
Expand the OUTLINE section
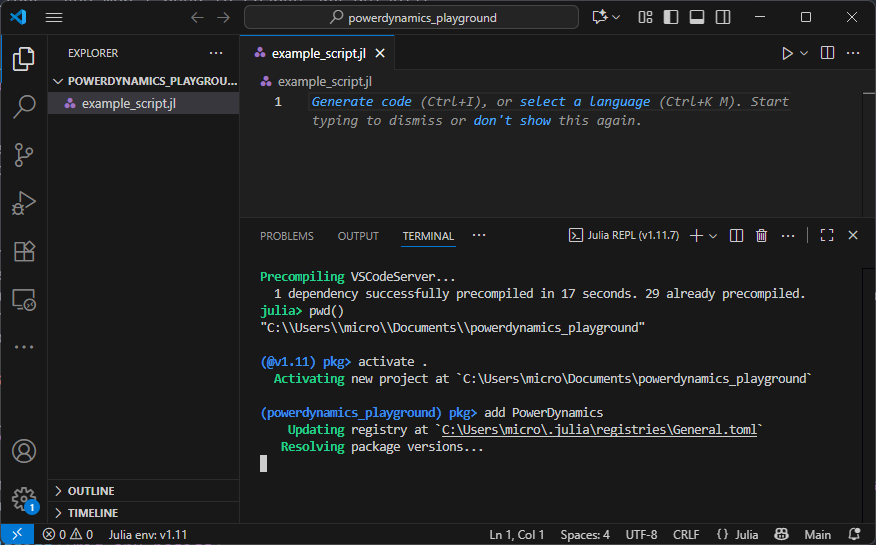click(x=90, y=491)
